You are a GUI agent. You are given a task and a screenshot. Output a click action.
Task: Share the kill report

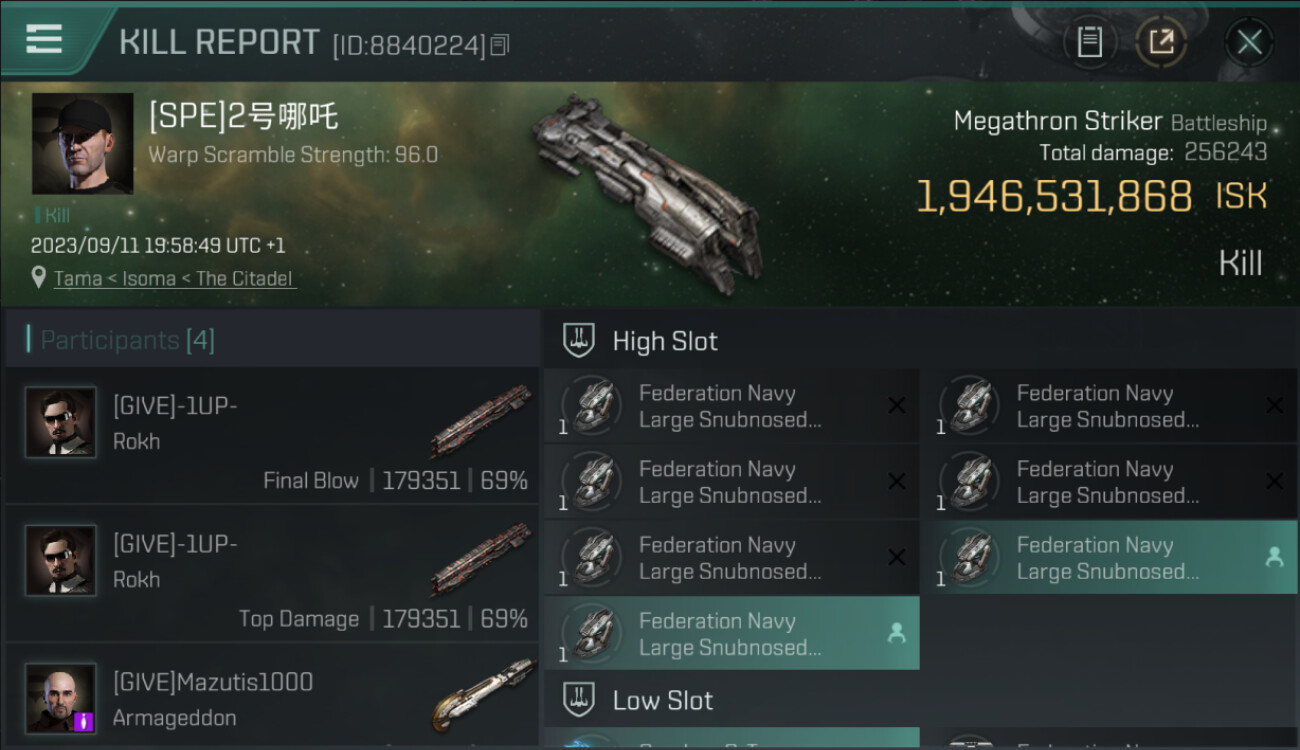pyautogui.click(x=1161, y=42)
